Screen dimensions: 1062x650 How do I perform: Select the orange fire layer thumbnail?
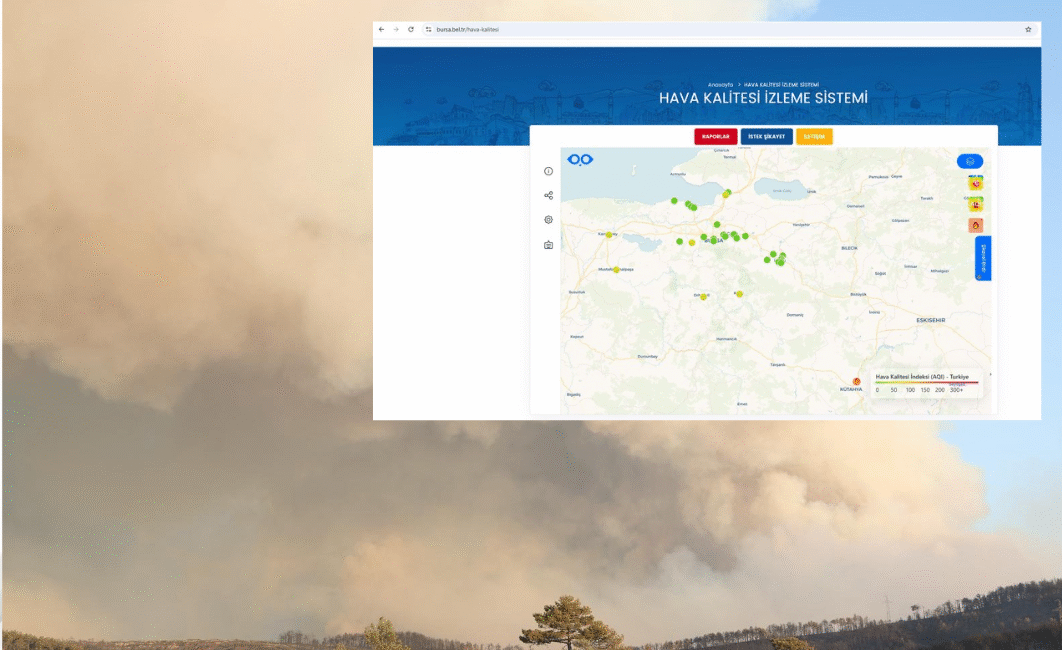click(975, 225)
